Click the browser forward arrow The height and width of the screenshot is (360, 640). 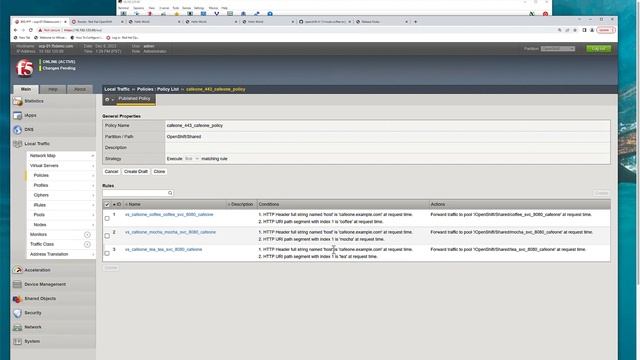[x=23, y=30]
